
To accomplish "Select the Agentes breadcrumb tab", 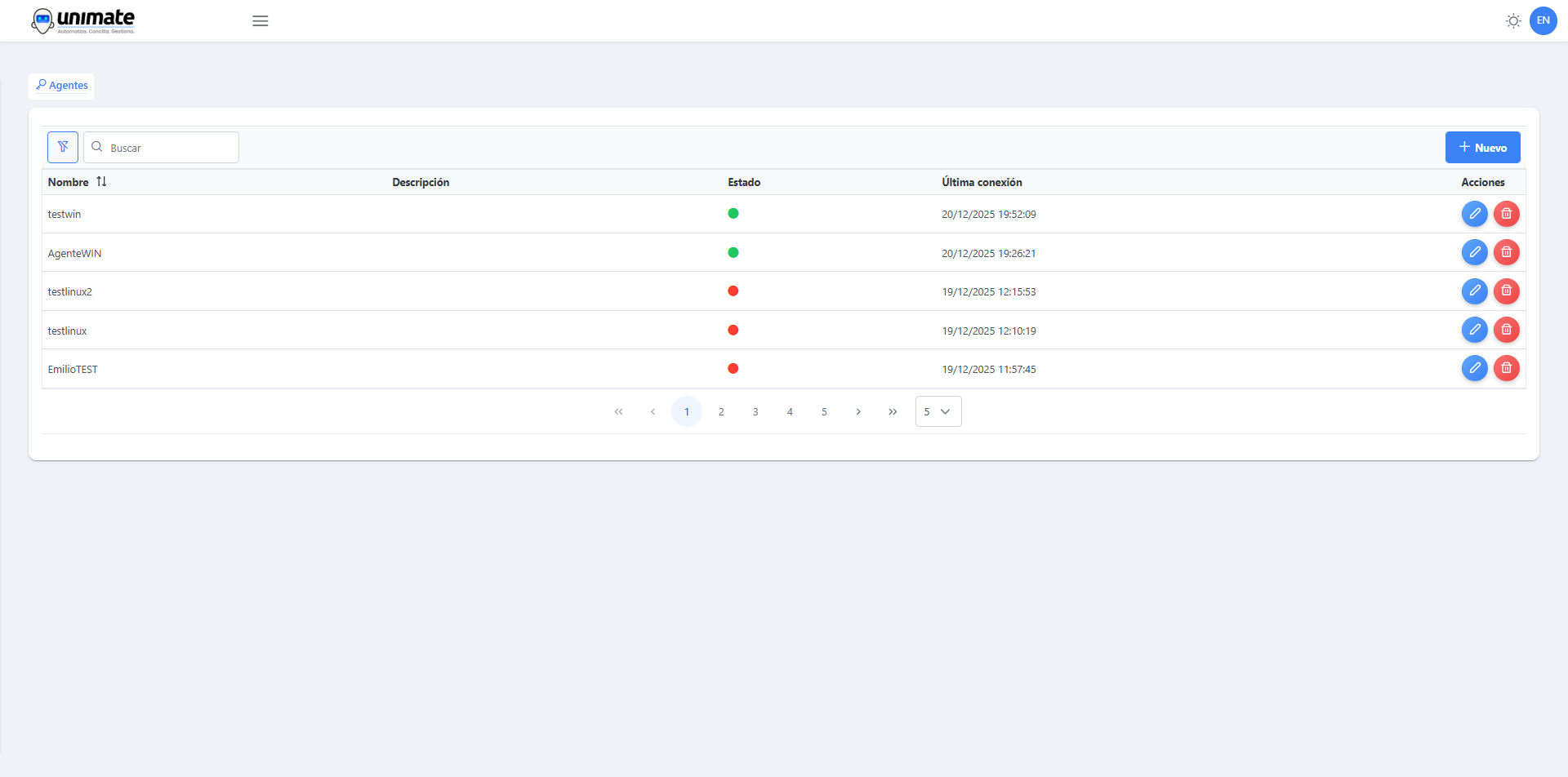I will pos(62,86).
